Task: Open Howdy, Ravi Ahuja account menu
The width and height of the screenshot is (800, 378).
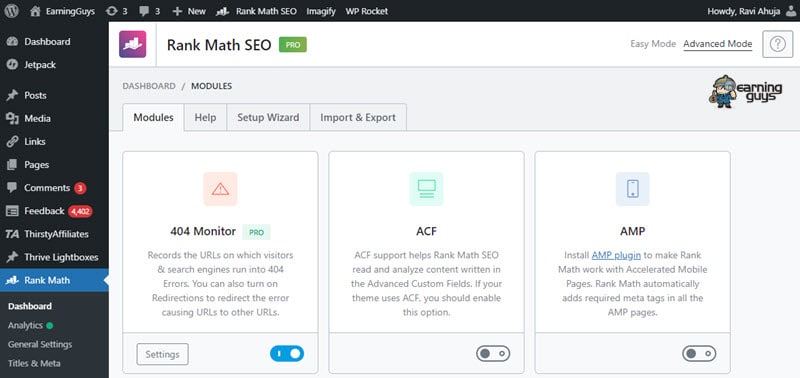Action: point(744,11)
